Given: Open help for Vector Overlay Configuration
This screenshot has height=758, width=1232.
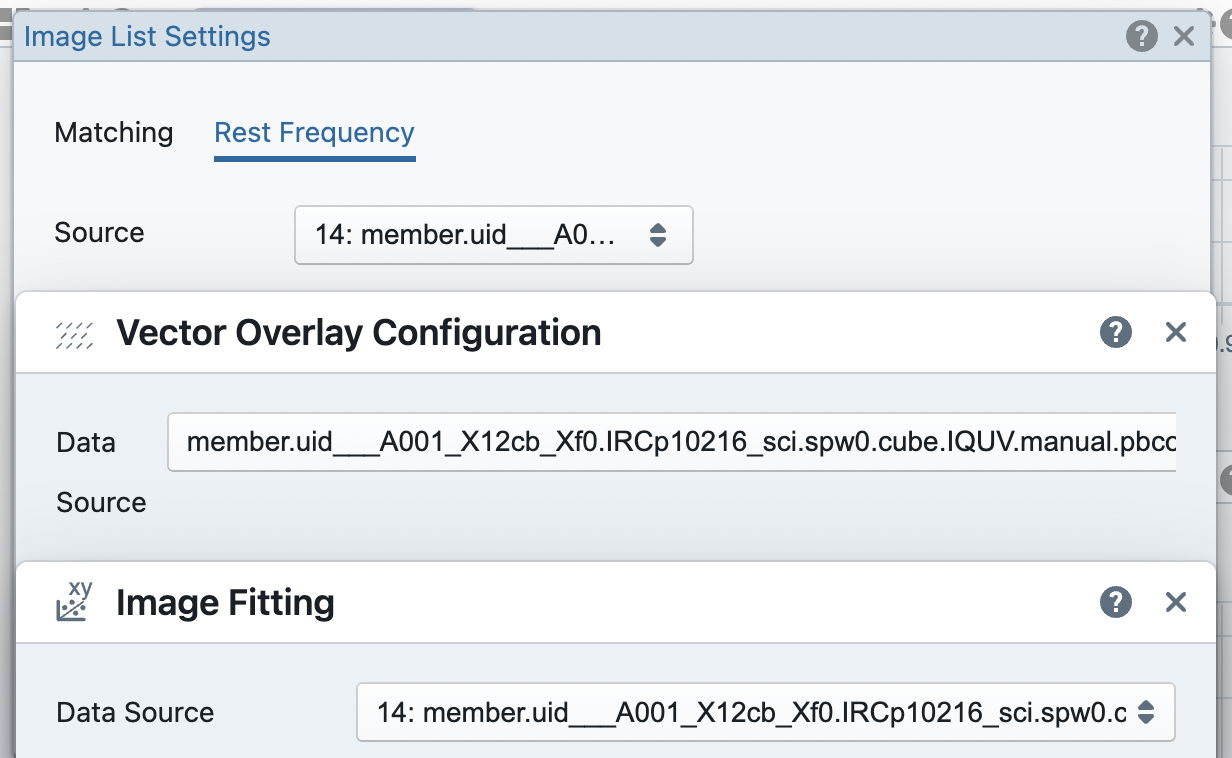Looking at the screenshot, I should 1115,331.
